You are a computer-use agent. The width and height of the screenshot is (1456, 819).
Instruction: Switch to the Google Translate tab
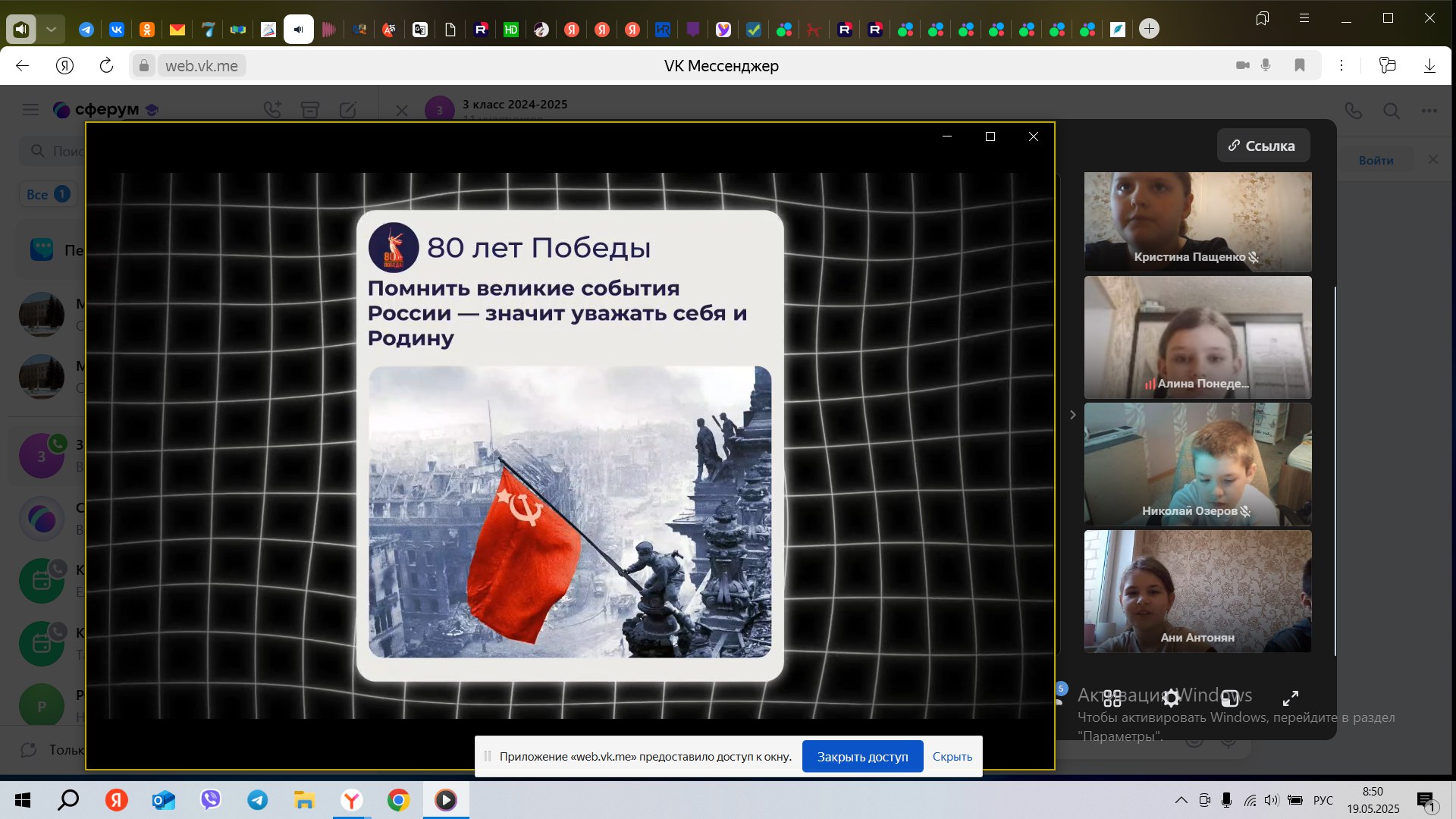420,30
